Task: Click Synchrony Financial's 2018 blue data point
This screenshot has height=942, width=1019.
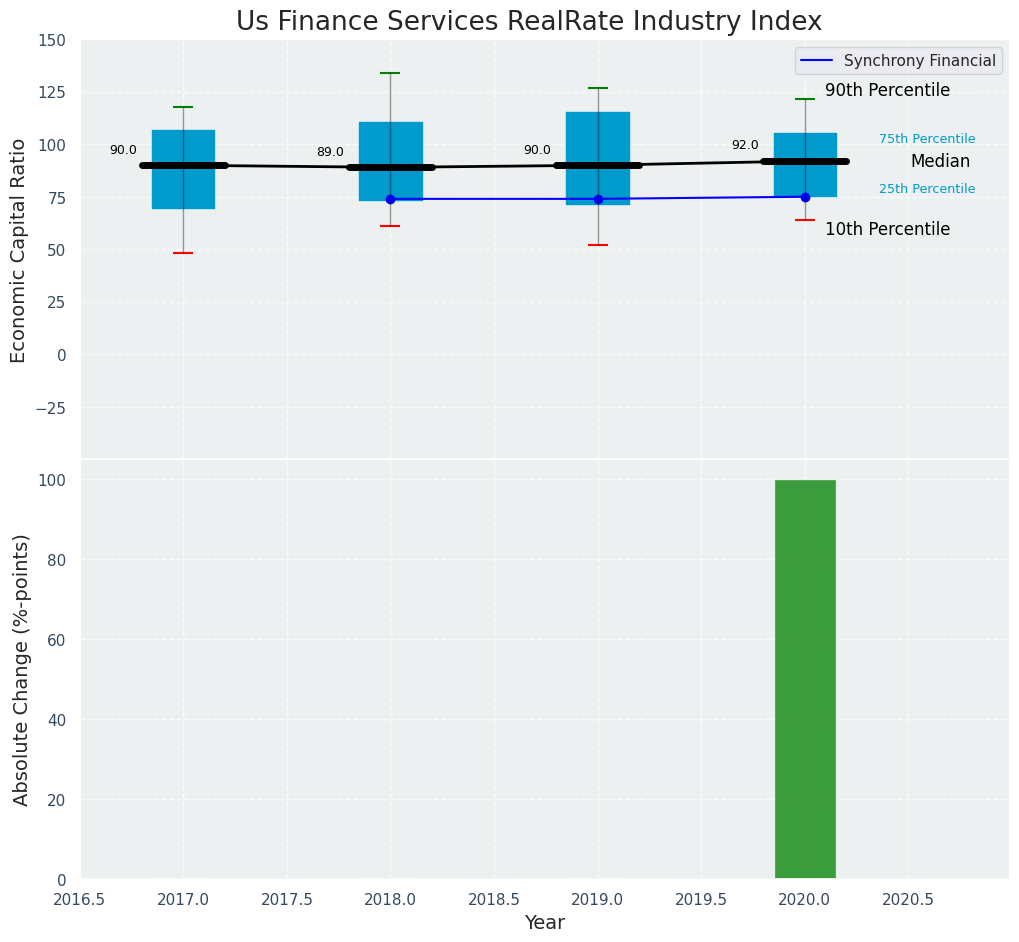Action: pos(390,199)
